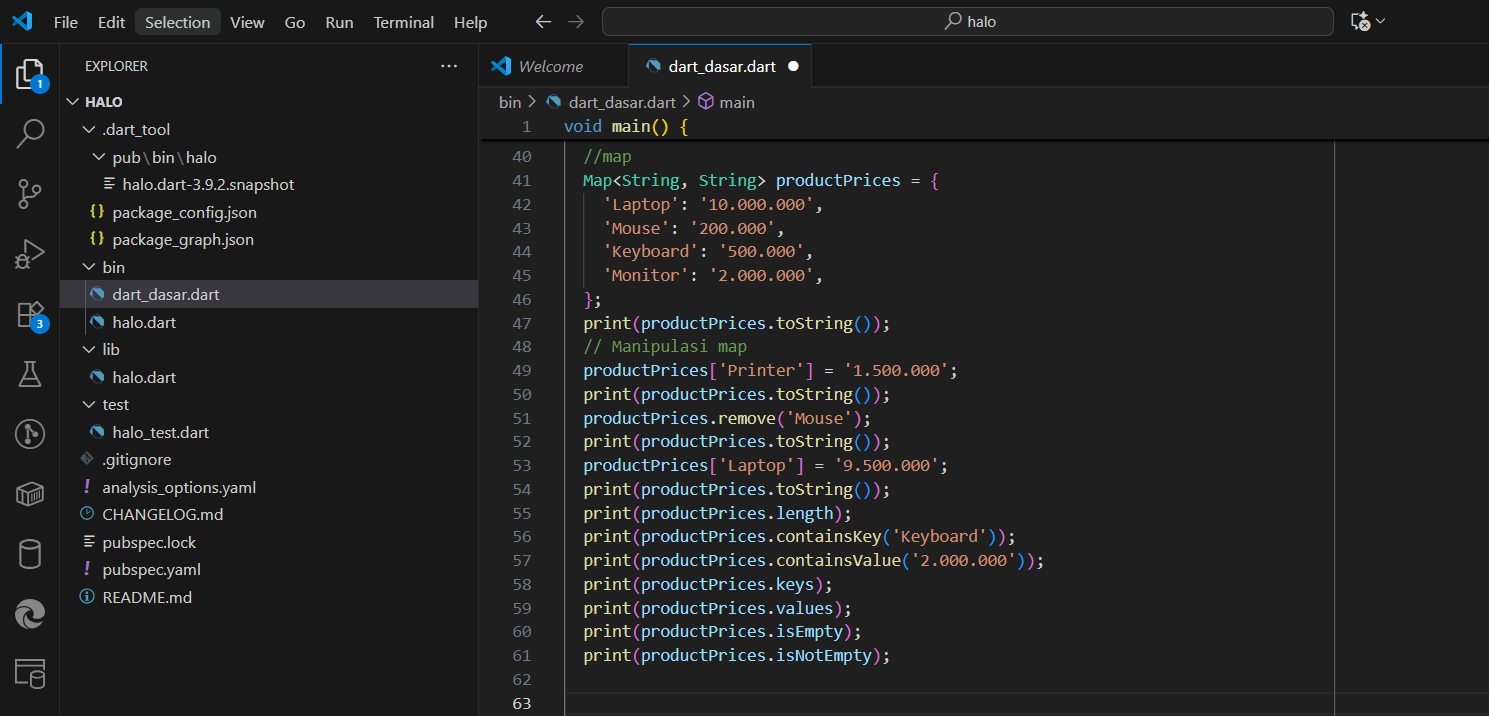Click main in the breadcrumb
The width and height of the screenshot is (1489, 716).
point(736,102)
